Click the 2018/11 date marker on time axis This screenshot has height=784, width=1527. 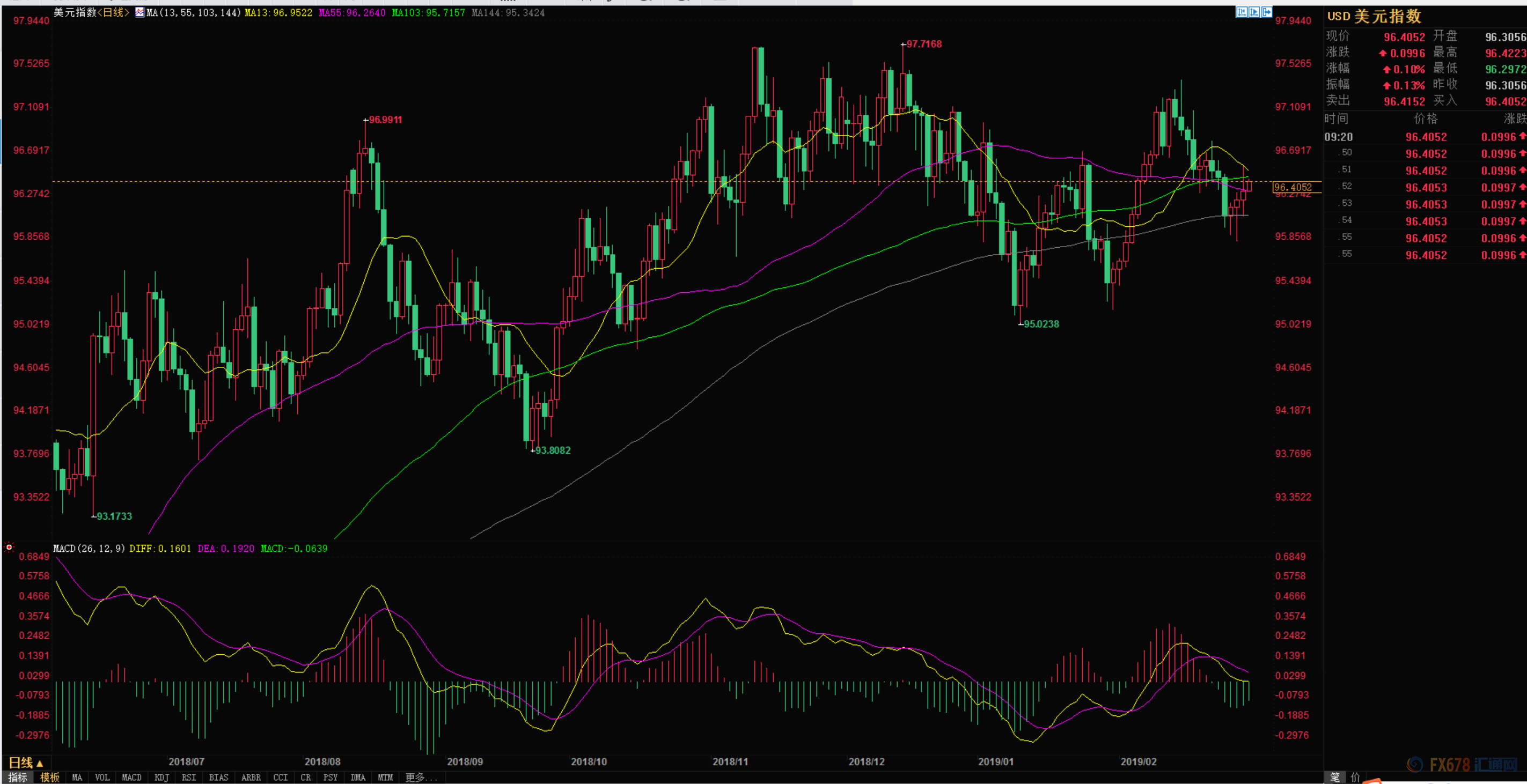pyautogui.click(x=730, y=761)
